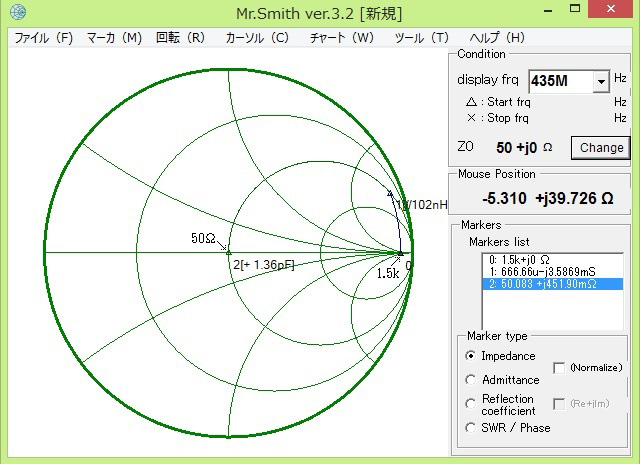Open the マーカ (M) menu
This screenshot has width=640, height=464.
coord(114,38)
